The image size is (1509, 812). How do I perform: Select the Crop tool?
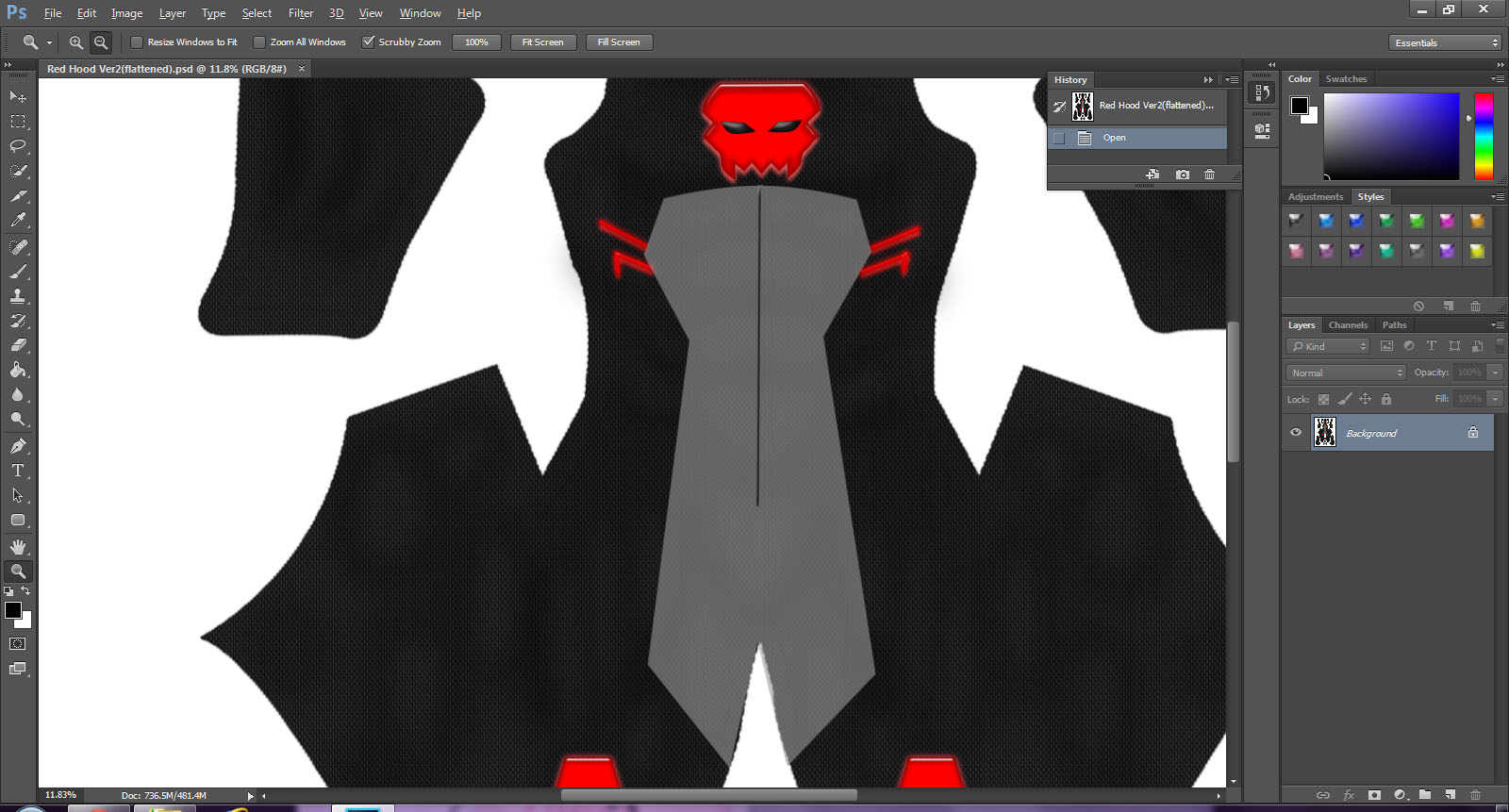pos(17,196)
